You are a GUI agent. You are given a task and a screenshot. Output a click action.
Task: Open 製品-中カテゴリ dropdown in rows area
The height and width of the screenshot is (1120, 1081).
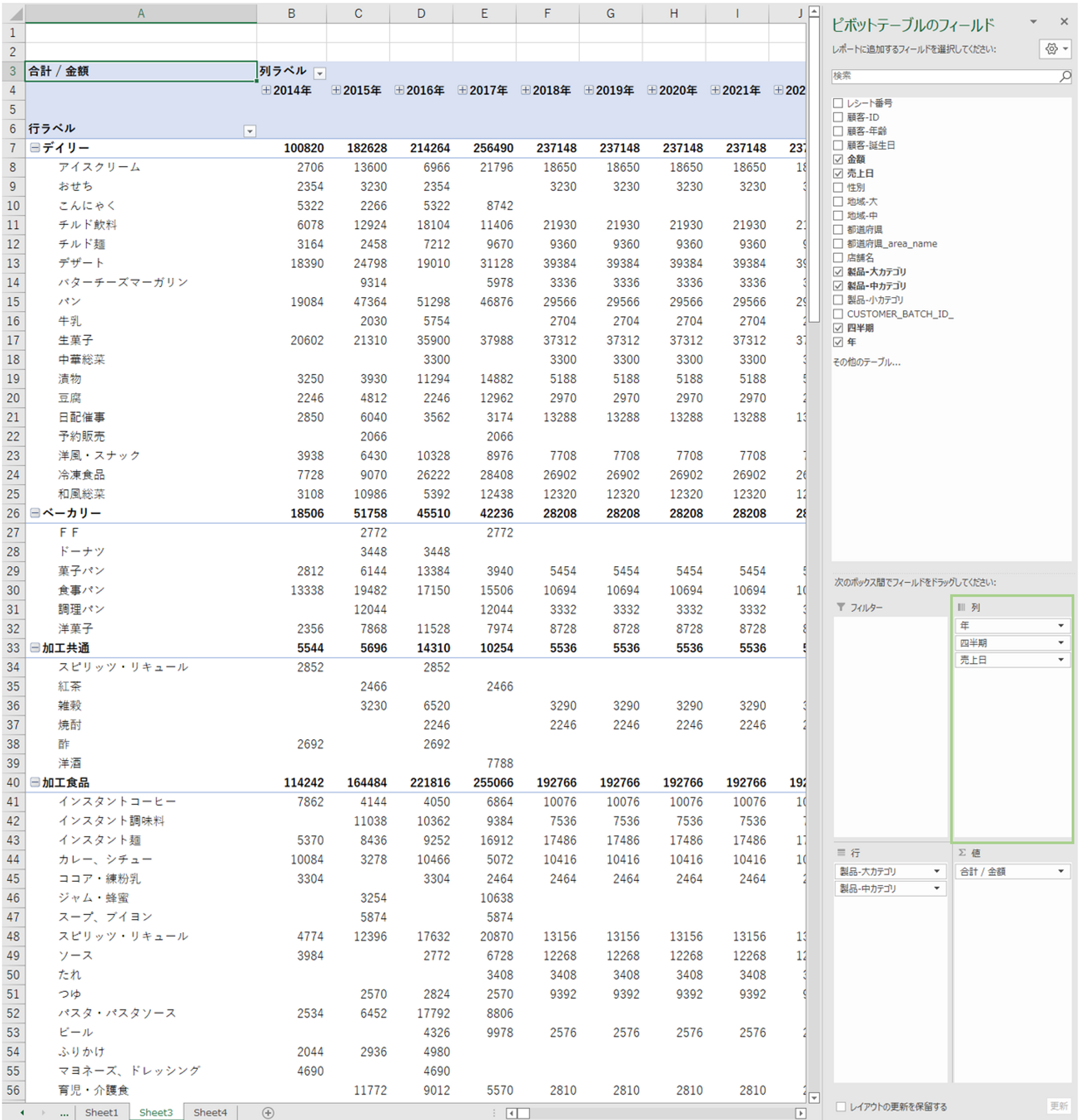coord(937,889)
